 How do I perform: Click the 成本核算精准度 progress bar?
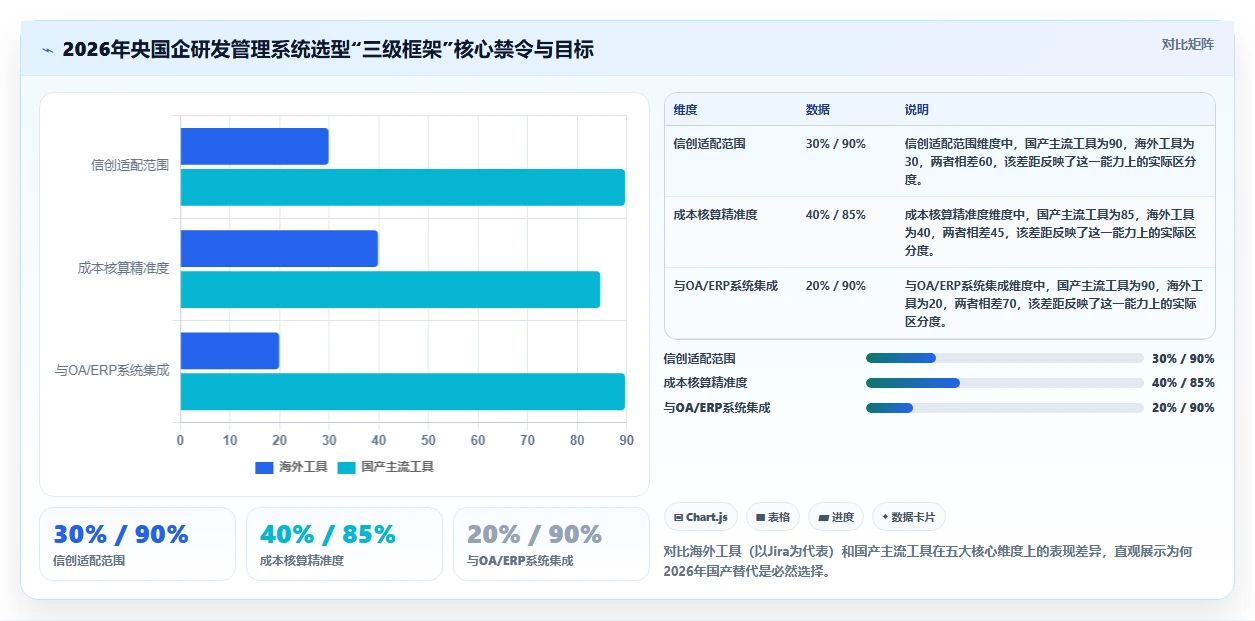click(x=1004, y=383)
